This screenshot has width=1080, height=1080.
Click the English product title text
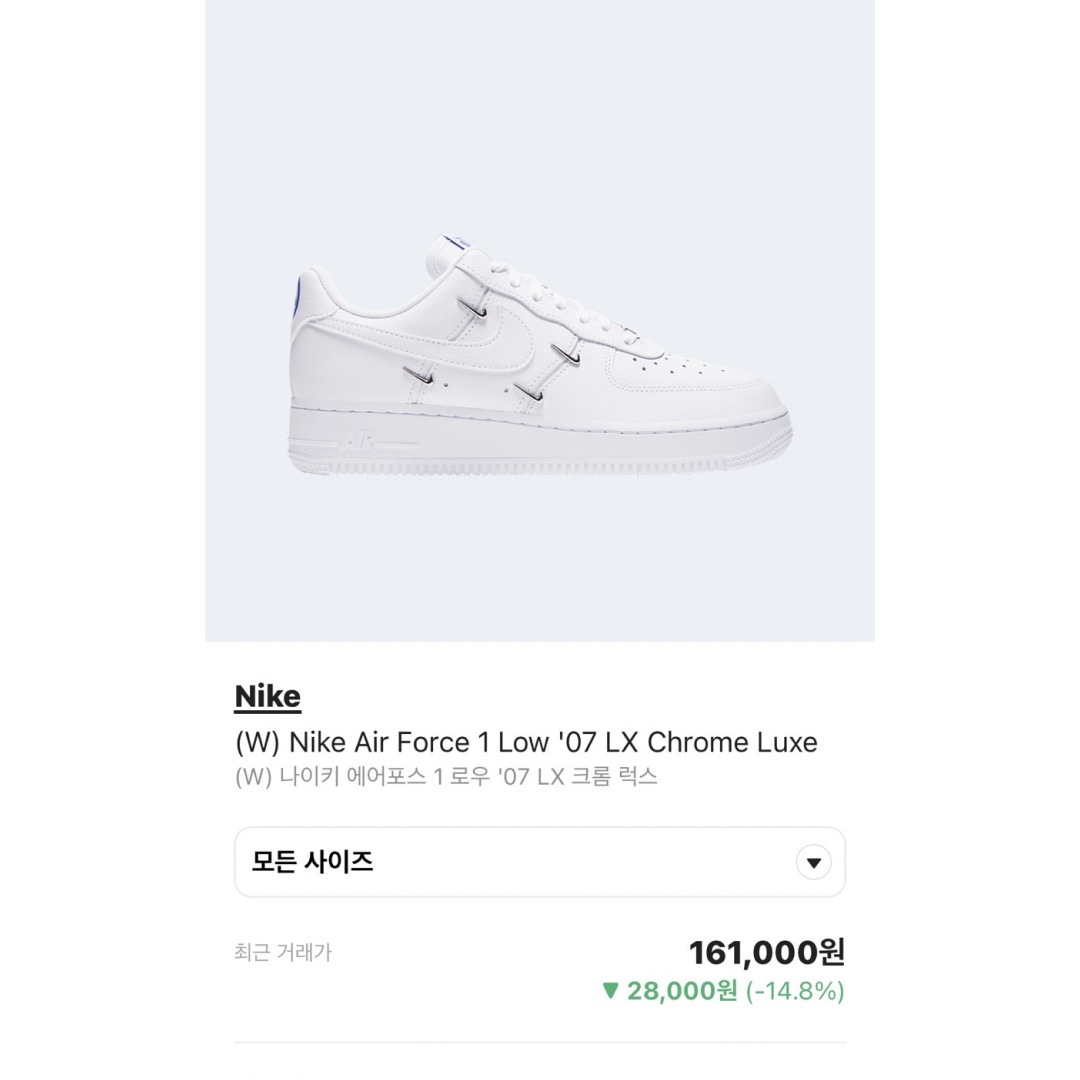(x=525, y=742)
